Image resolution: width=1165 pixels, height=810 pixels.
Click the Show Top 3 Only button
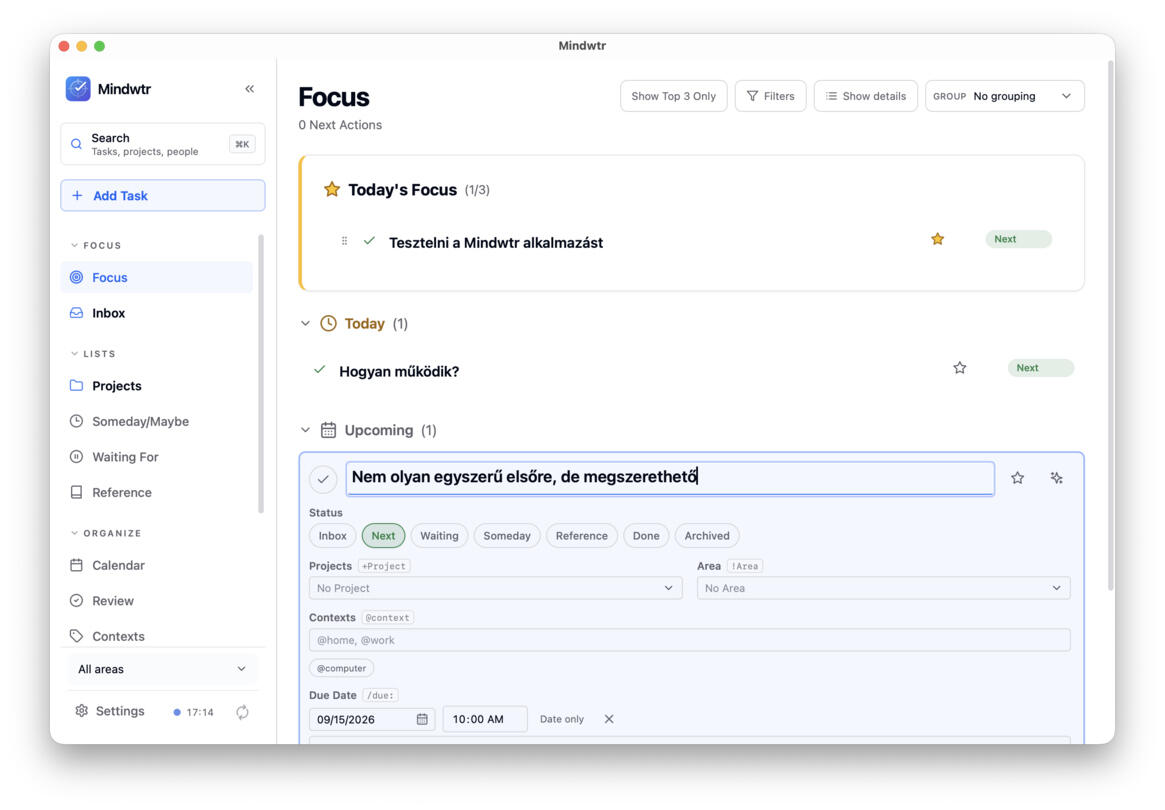coord(673,97)
